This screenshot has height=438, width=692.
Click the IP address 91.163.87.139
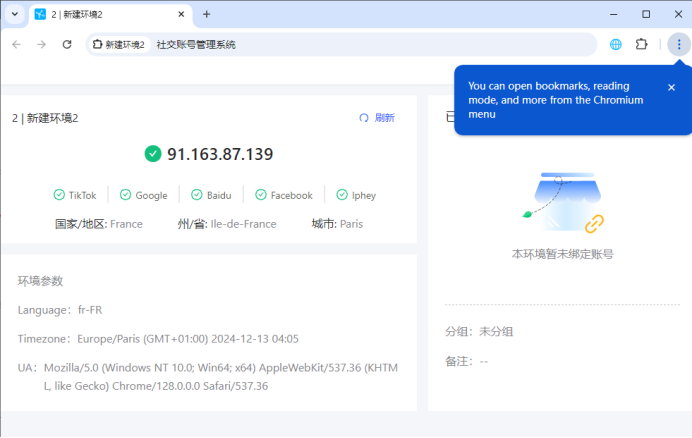(x=220, y=154)
